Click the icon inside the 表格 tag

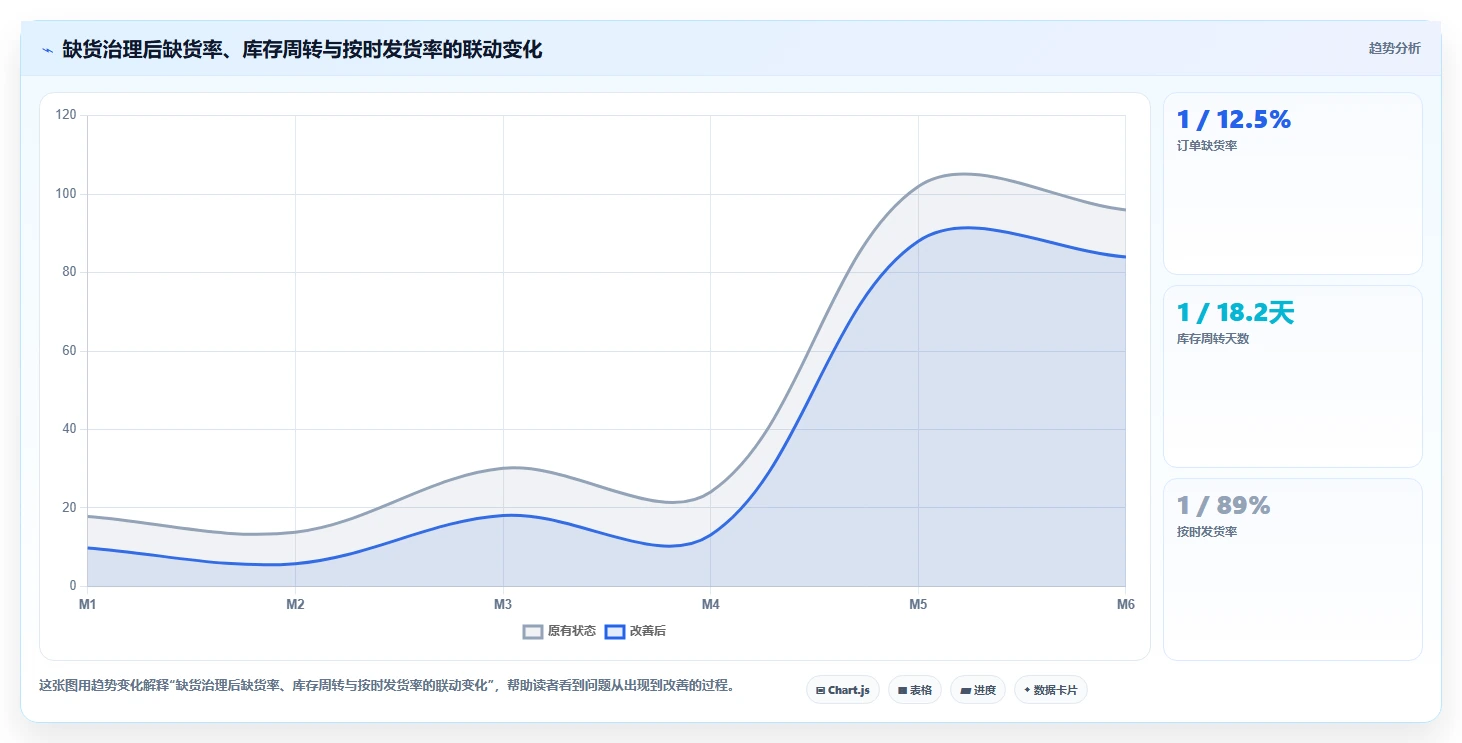click(902, 690)
